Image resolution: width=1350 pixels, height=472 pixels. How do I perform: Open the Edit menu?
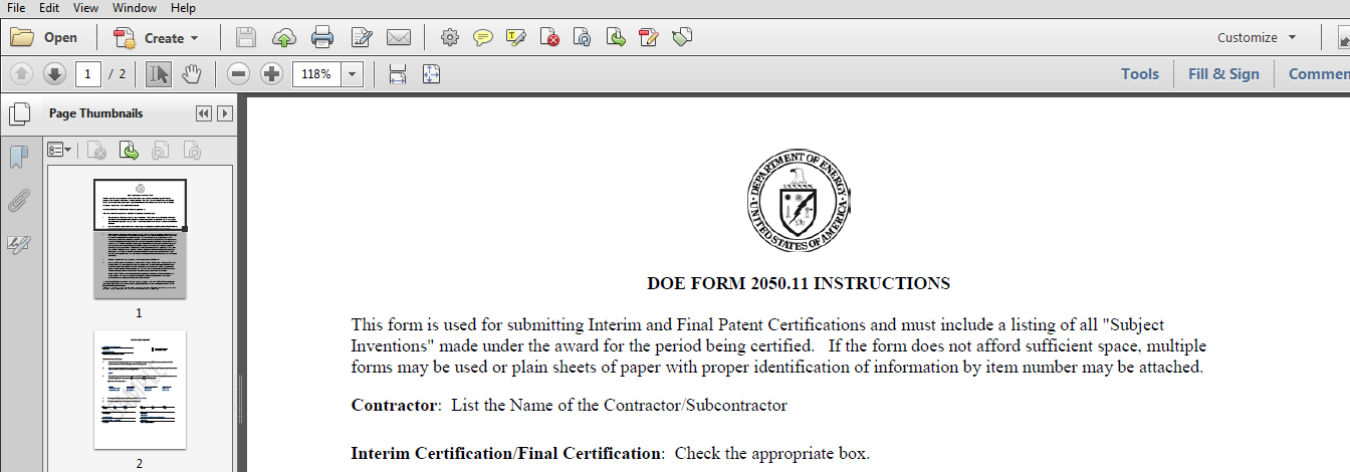coord(49,8)
